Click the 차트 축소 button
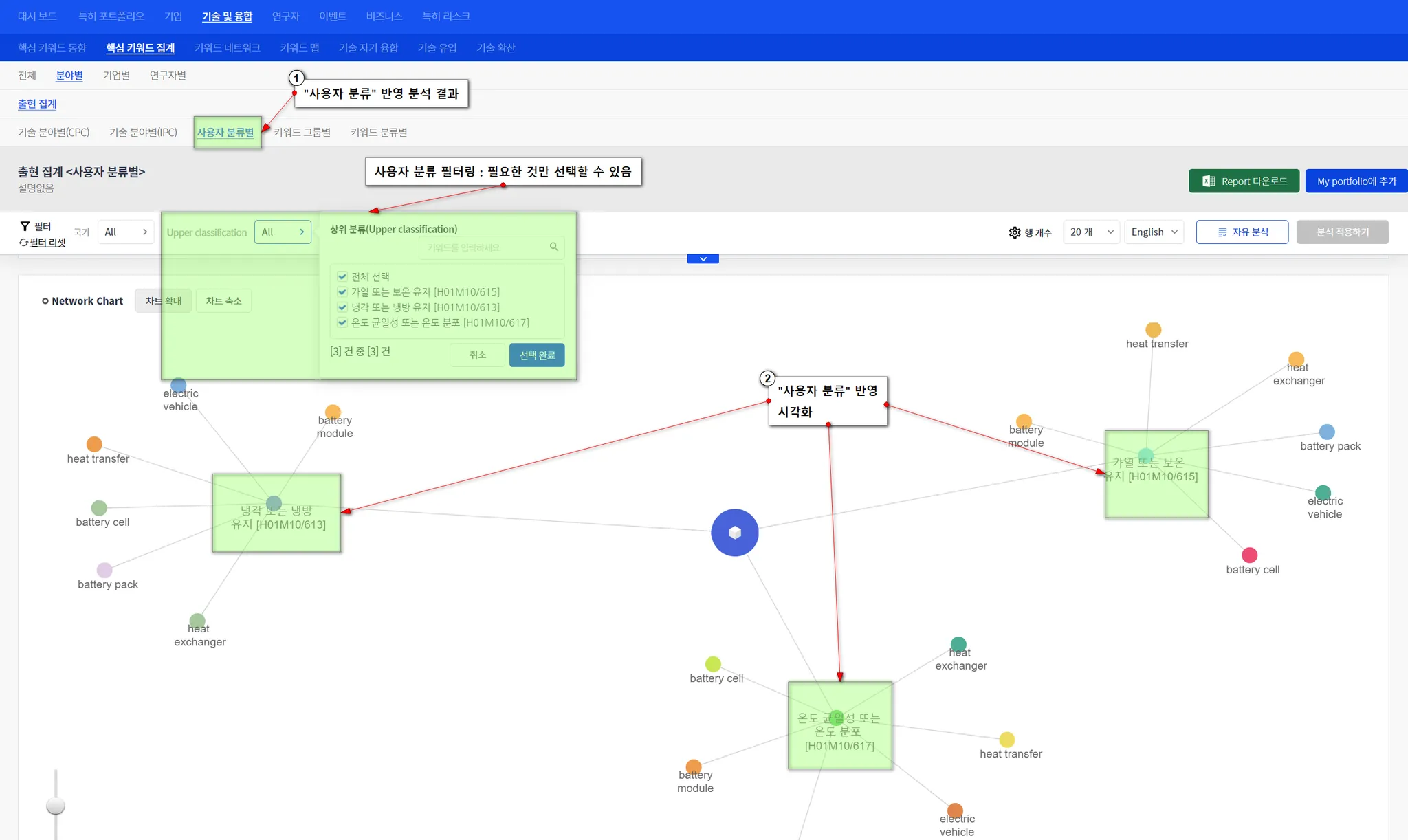 tap(223, 301)
